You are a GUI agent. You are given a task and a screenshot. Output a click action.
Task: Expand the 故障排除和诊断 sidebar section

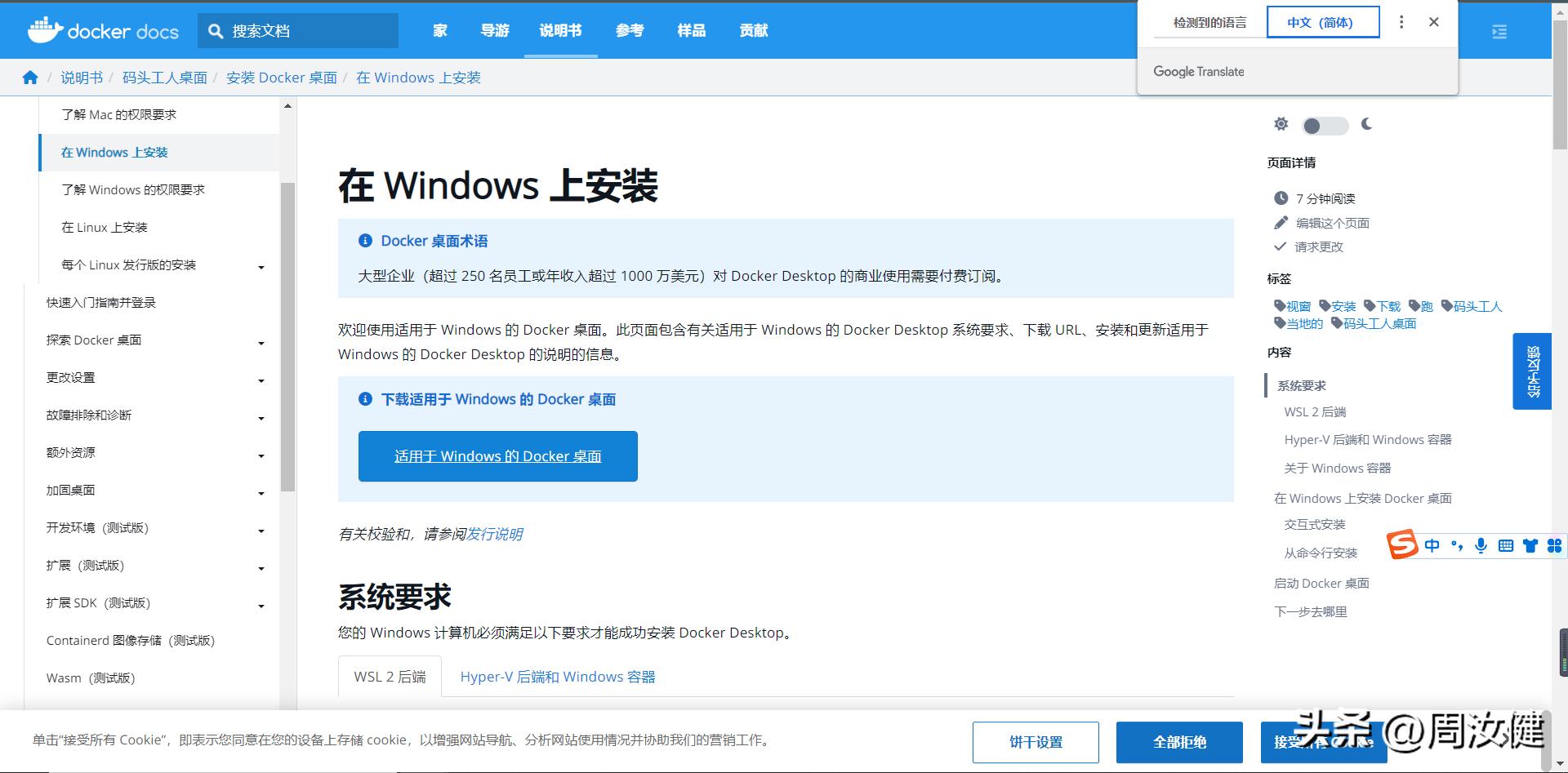(x=261, y=418)
